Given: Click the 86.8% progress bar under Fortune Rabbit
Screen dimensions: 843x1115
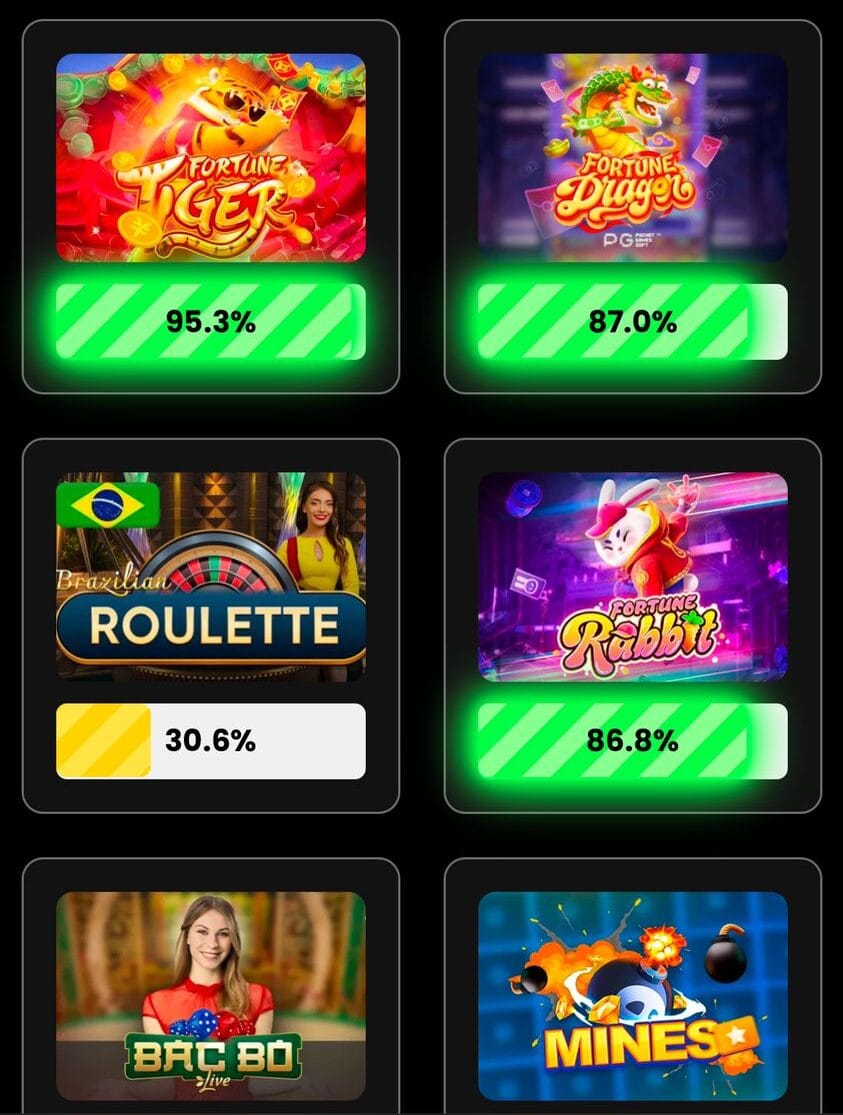Looking at the screenshot, I should coord(632,741).
